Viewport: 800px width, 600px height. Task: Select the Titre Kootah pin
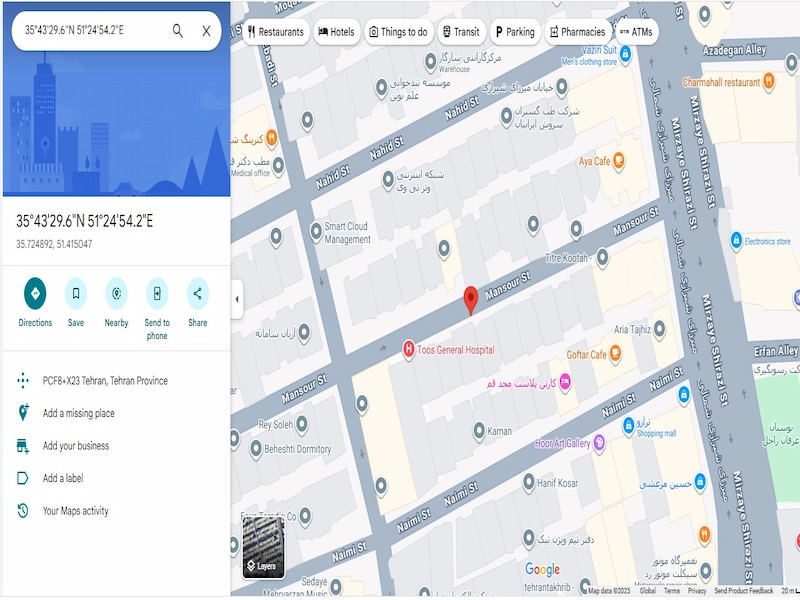(x=603, y=258)
